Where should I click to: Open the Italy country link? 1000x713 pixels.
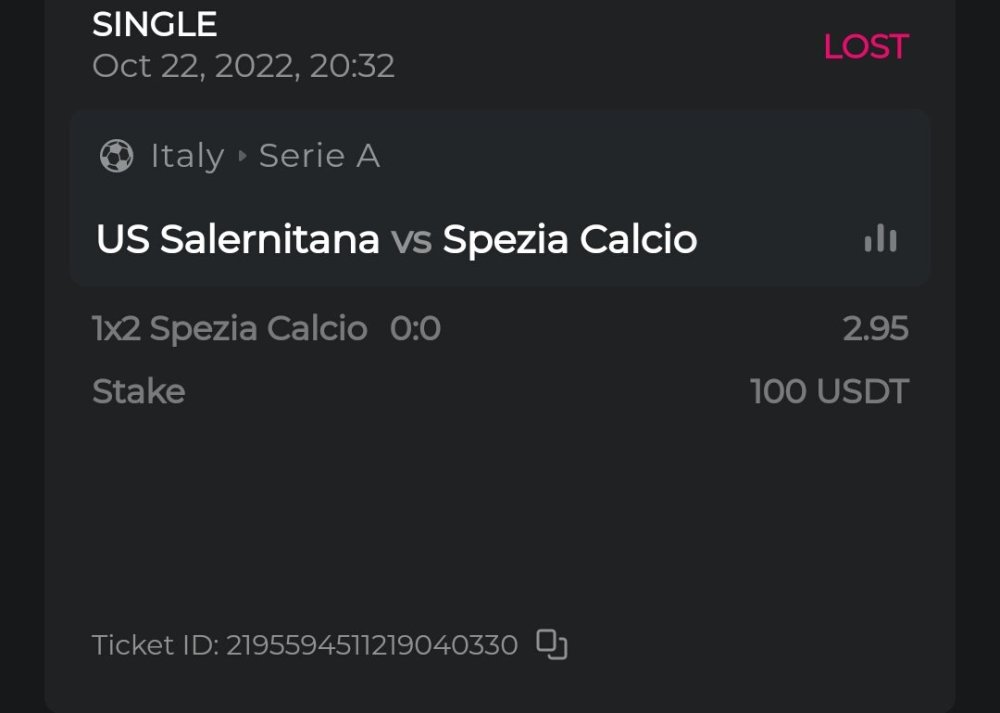pyautogui.click(x=187, y=156)
